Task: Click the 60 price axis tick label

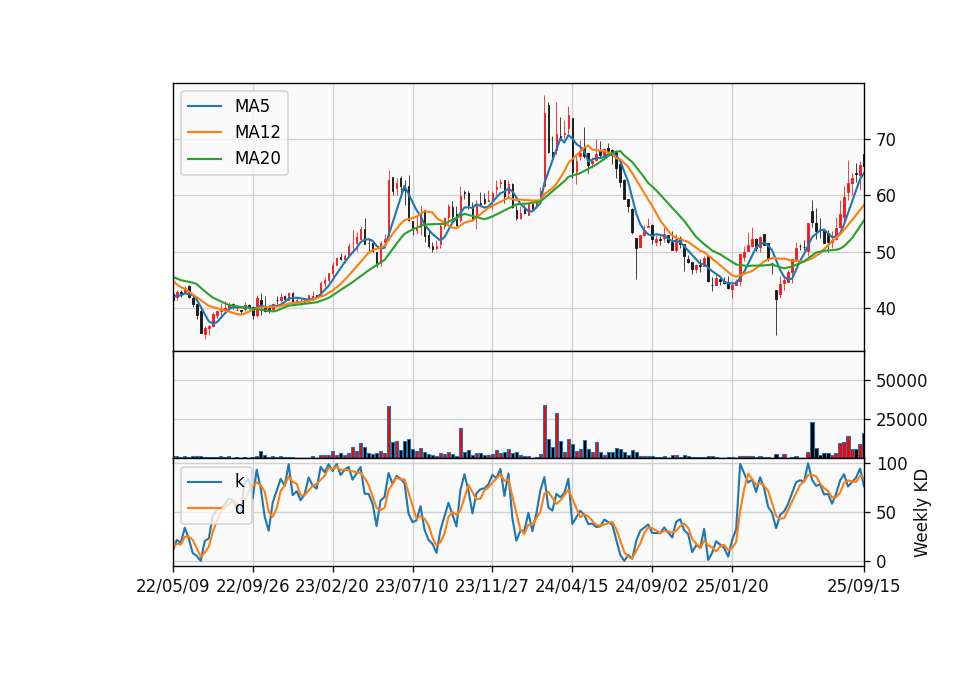Action: tap(886, 197)
